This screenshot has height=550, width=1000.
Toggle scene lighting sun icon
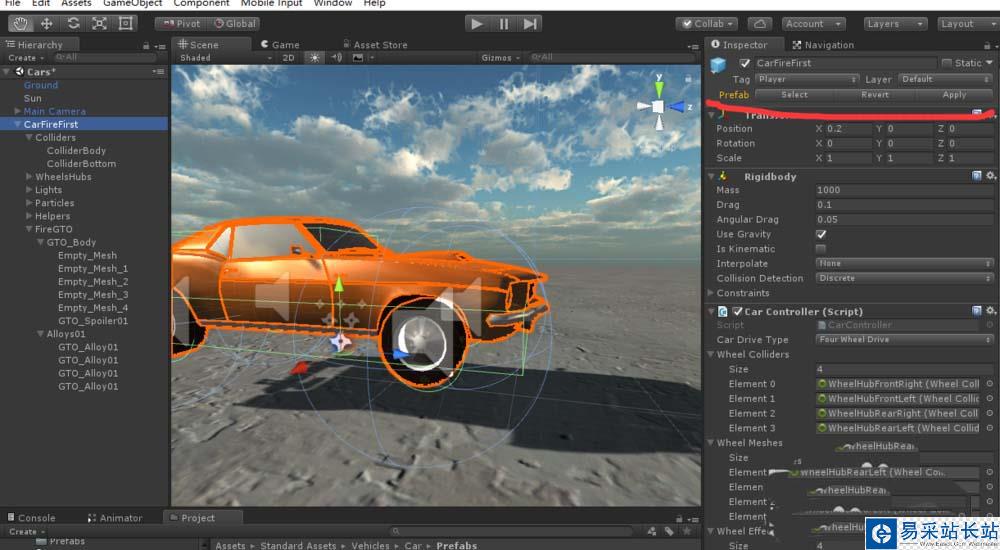(x=315, y=58)
